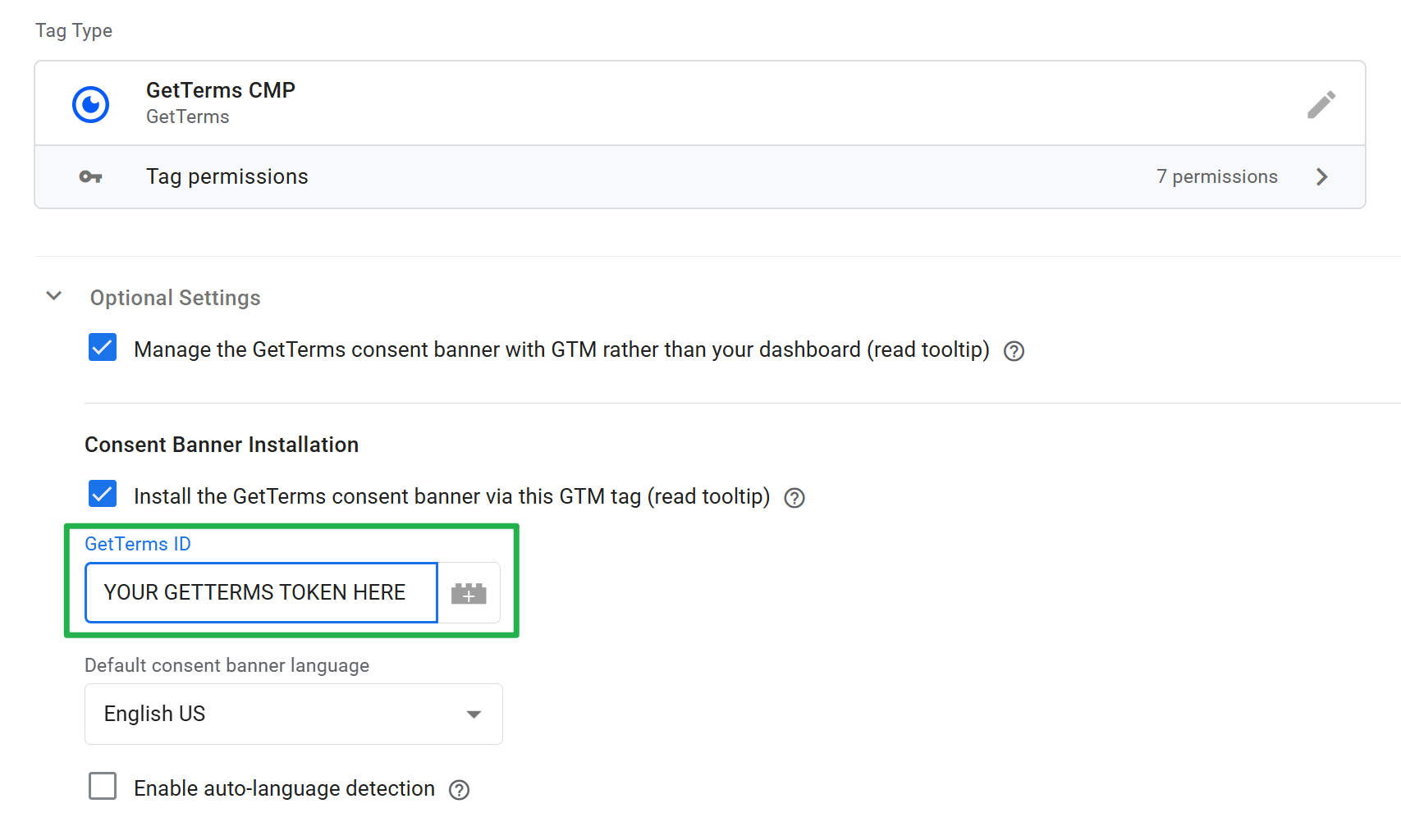Open the Tag permissions row
The height and width of the screenshot is (840, 1401).
(x=700, y=177)
